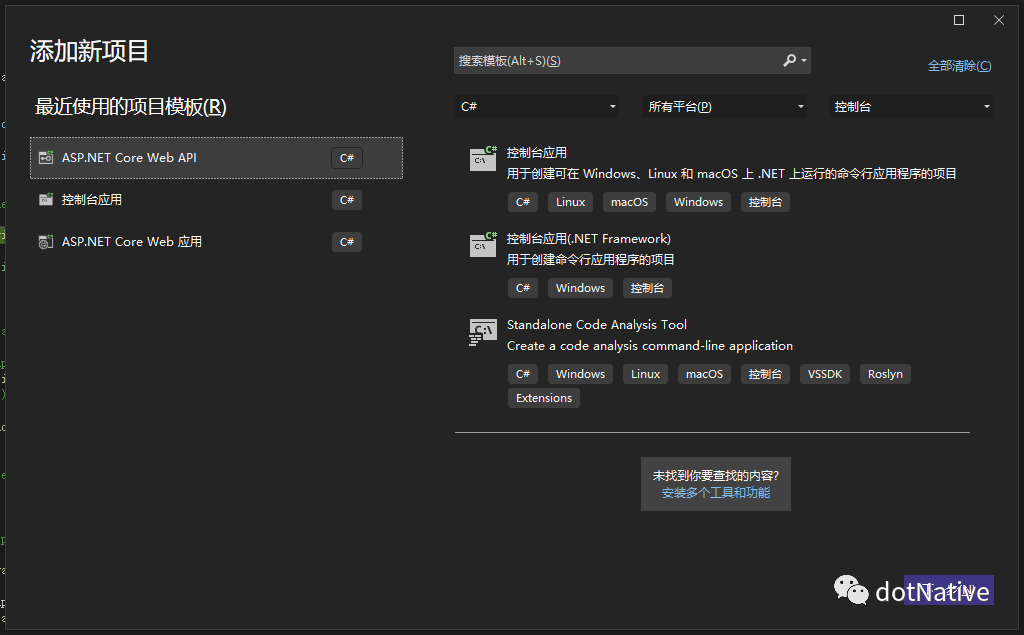
Task: Choose 控制台应用(.NET Framework) template title
Action: point(588,239)
